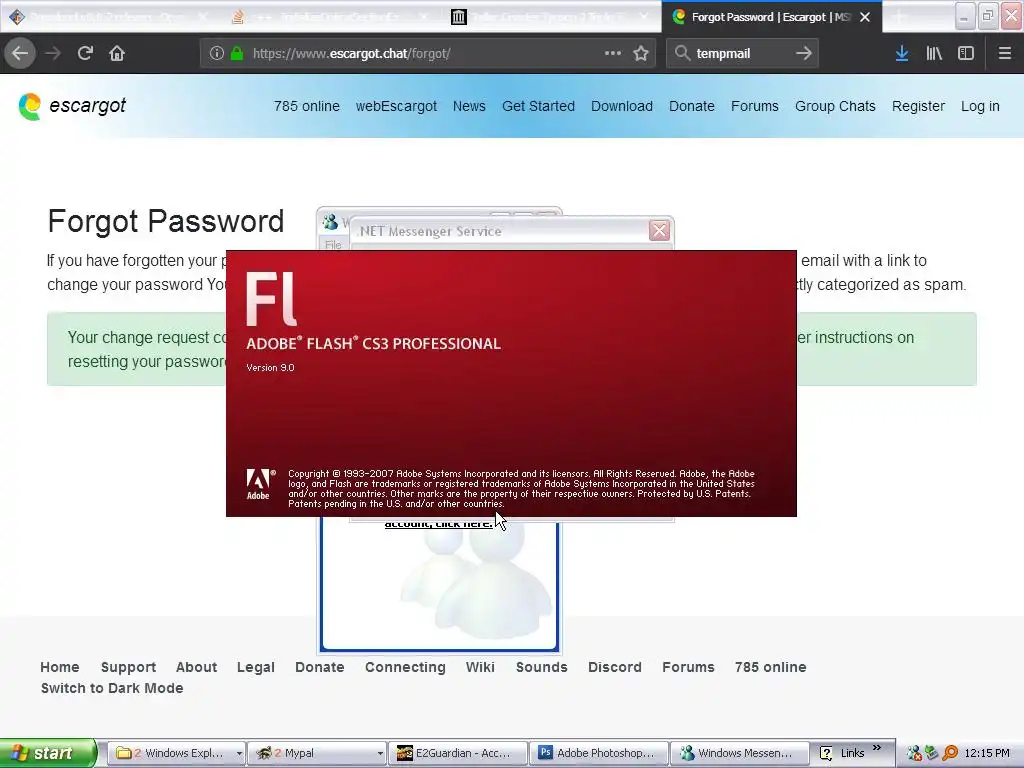
Task: Switch to Windows Messenger taskbar button
Action: pyautogui.click(x=740, y=753)
